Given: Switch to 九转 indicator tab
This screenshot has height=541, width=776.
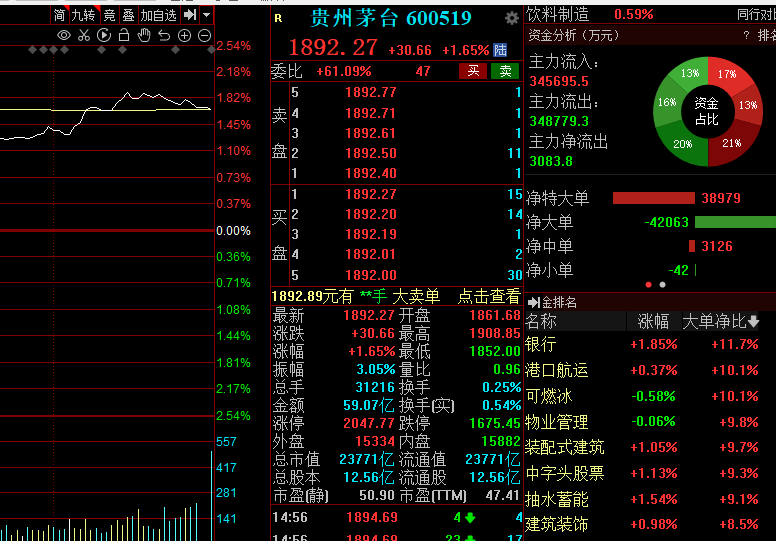Looking at the screenshot, I should (x=83, y=15).
